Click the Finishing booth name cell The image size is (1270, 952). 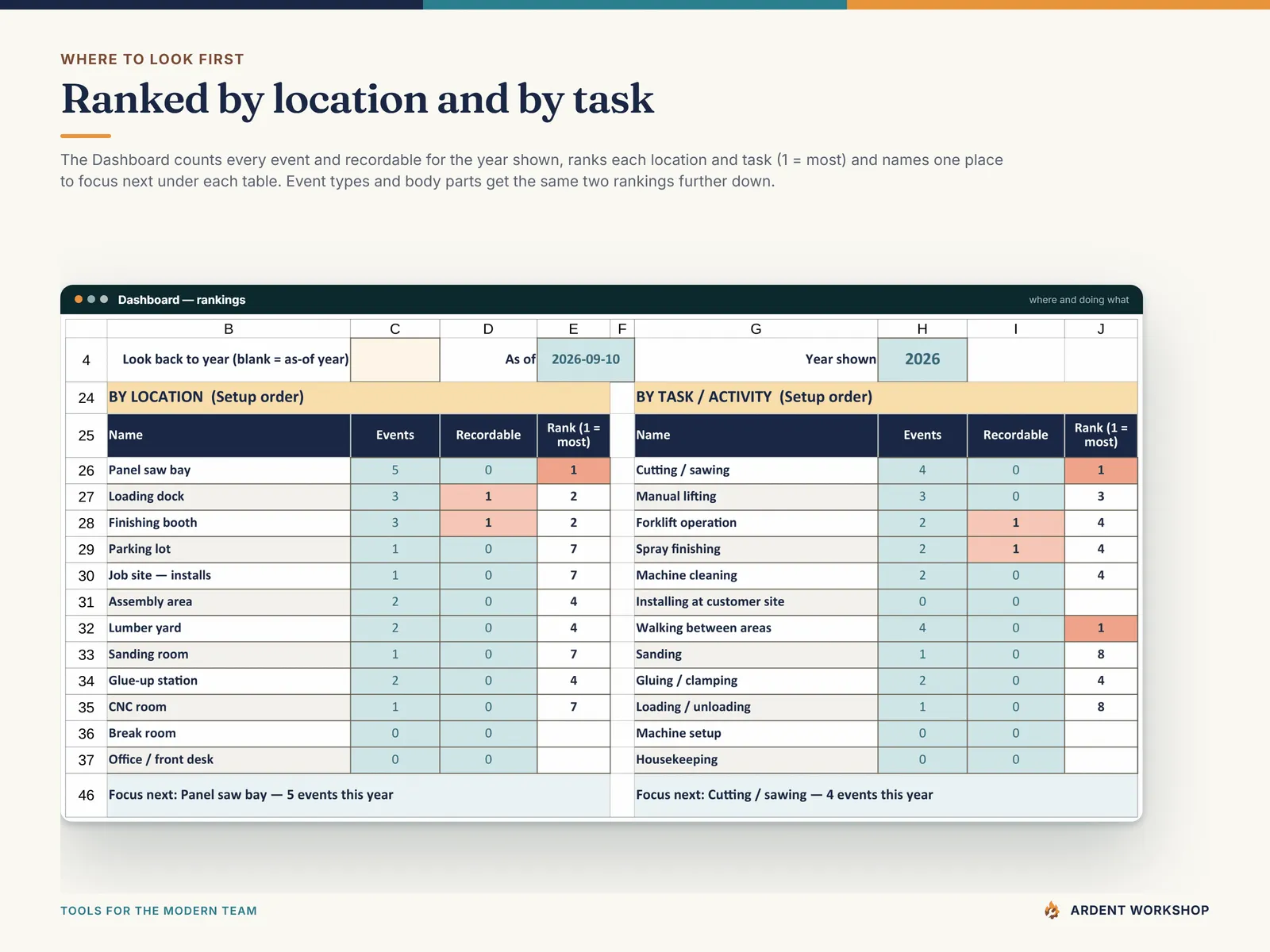[229, 522]
